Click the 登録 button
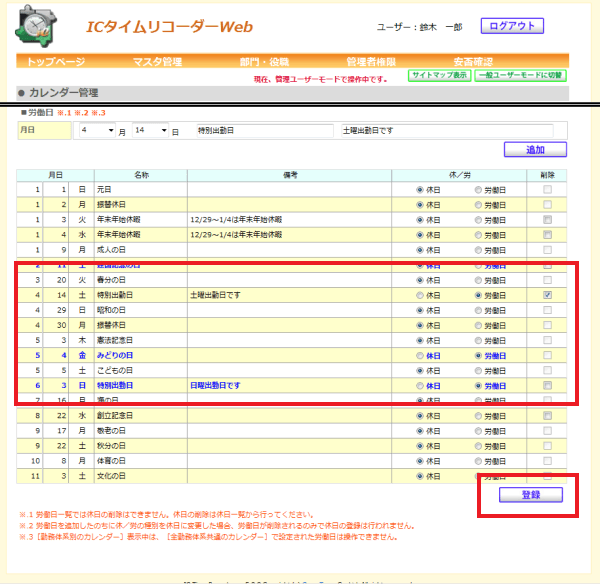The height and width of the screenshot is (584, 600). (531, 495)
